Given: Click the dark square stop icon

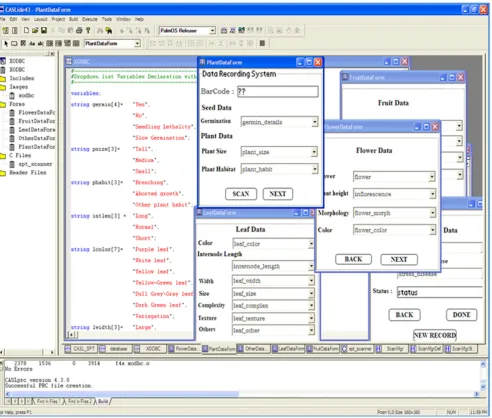Looking at the screenshot, I should (x=262, y=43).
